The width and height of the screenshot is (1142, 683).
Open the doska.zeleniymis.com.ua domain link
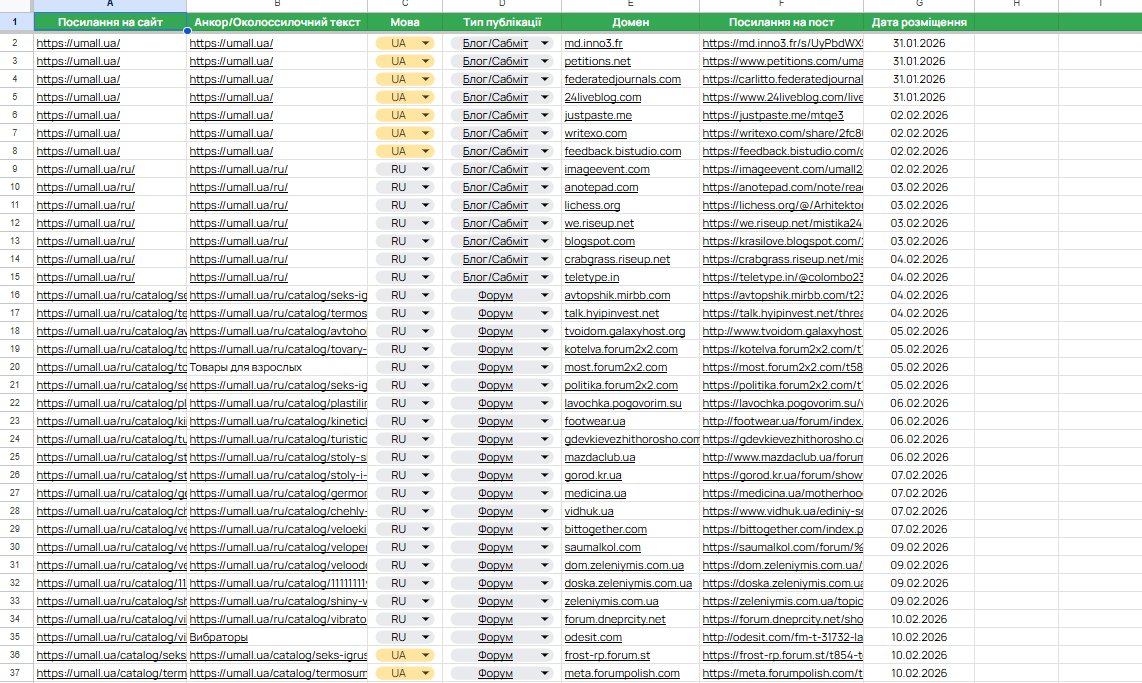628,583
